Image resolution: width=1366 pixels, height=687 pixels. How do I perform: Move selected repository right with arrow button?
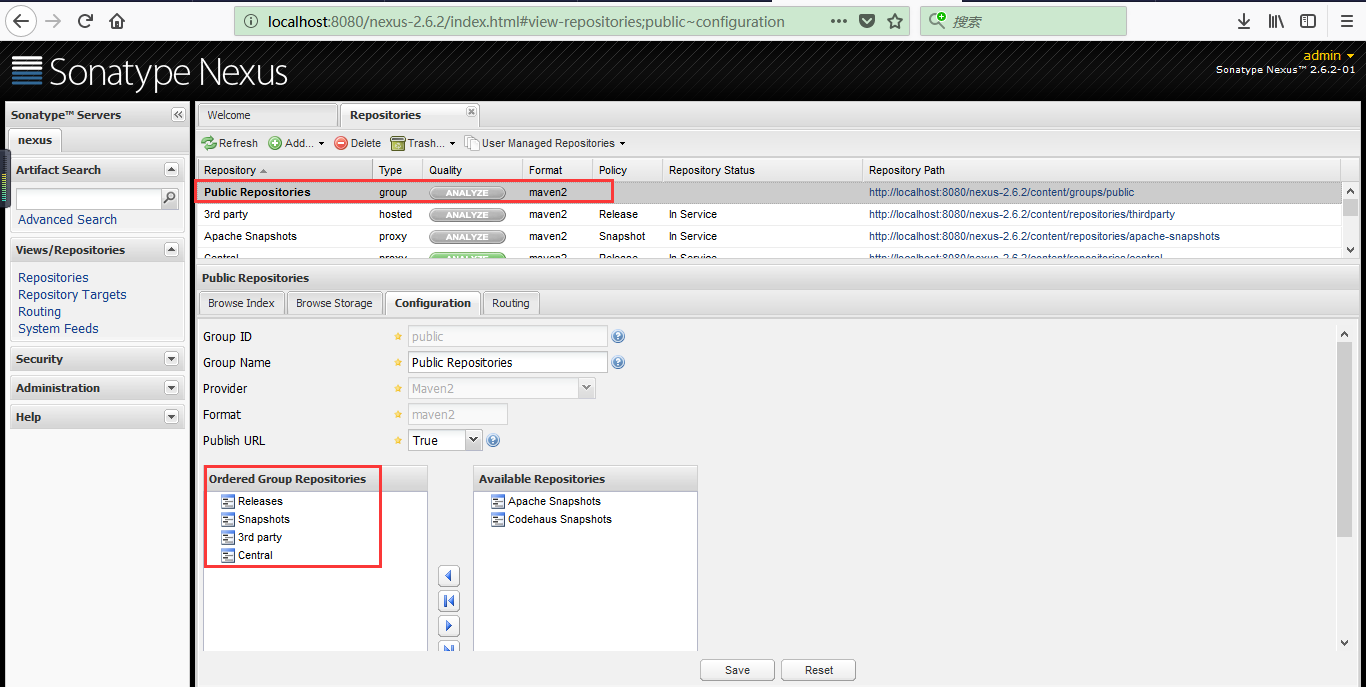click(449, 626)
